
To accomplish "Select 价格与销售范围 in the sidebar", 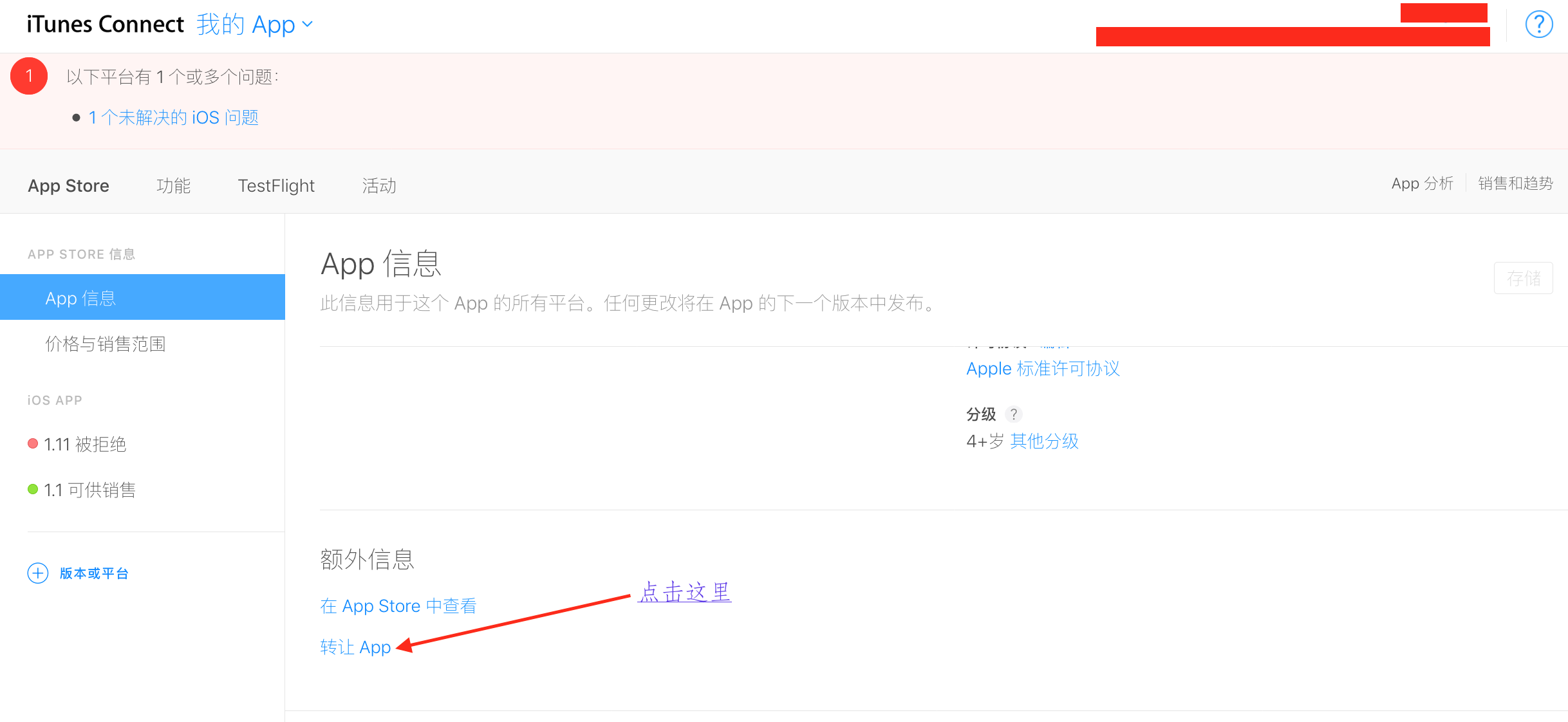I will coord(106,344).
